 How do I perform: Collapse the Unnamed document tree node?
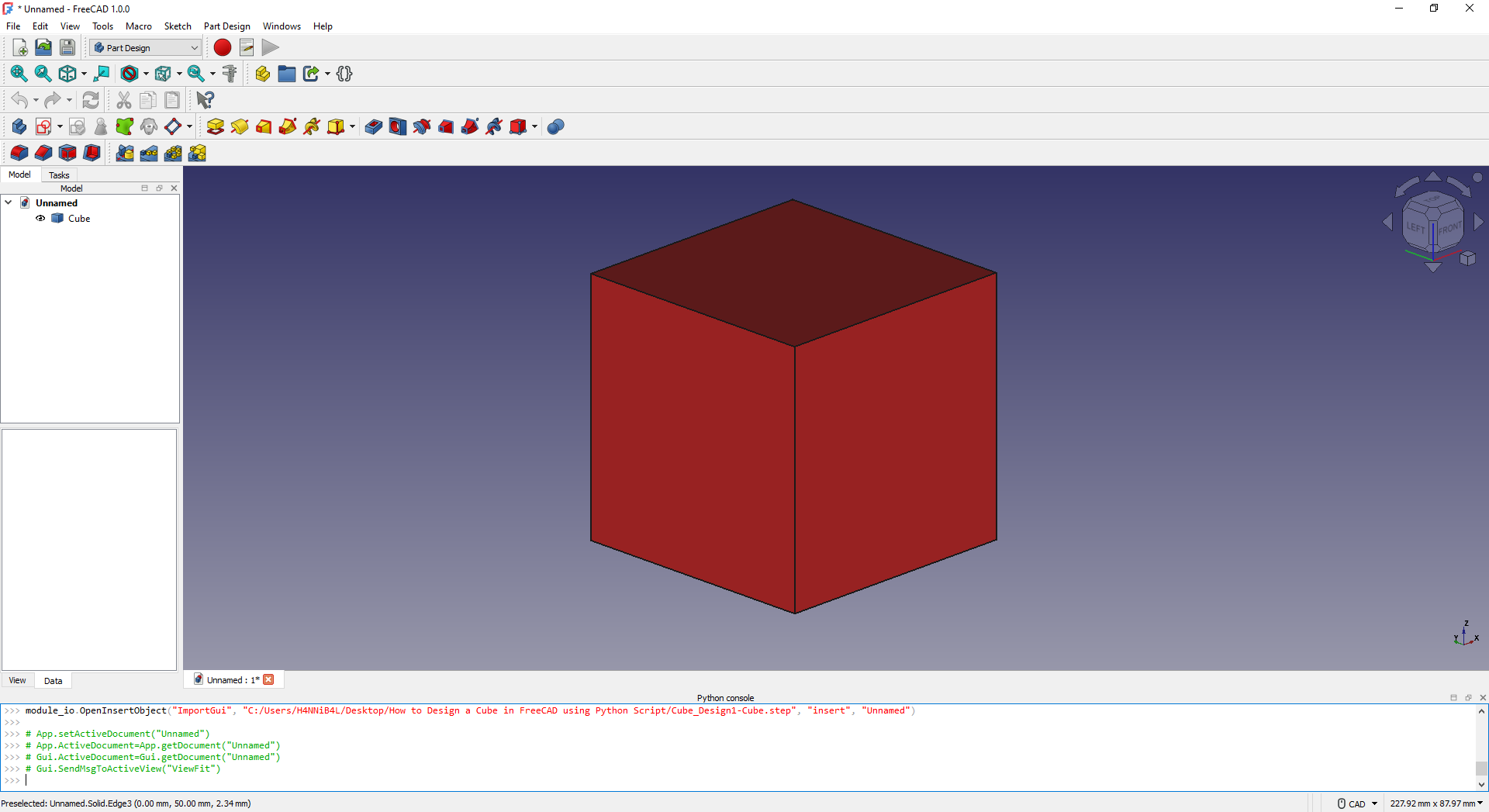coord(9,202)
